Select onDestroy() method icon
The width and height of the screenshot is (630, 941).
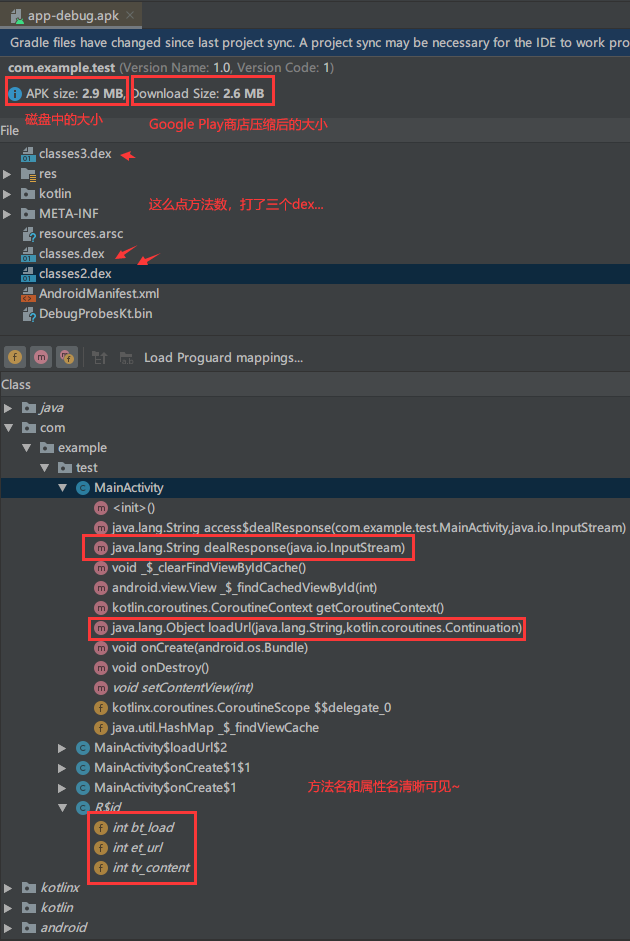[101, 668]
